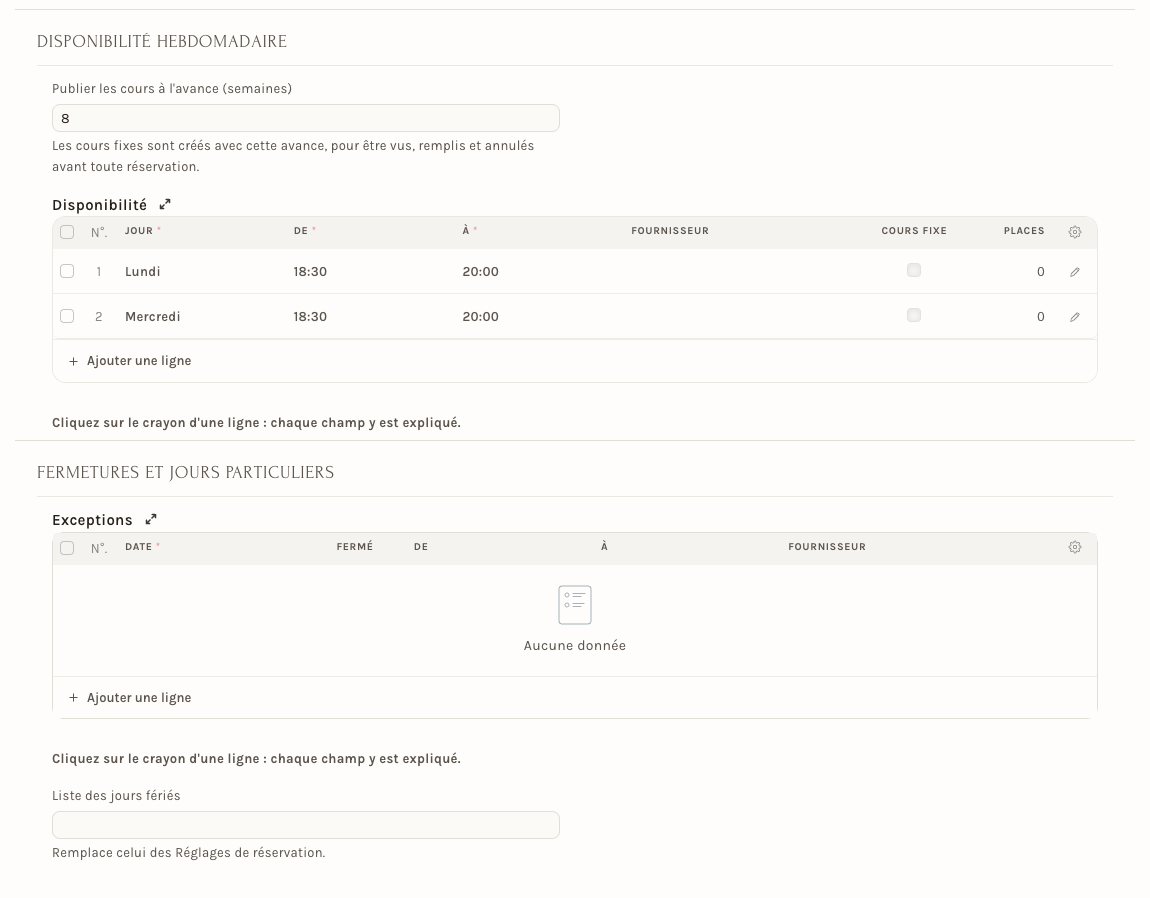The image size is (1150, 898).
Task: Click the 18:30 start time for Lundi
Action: pos(310,271)
